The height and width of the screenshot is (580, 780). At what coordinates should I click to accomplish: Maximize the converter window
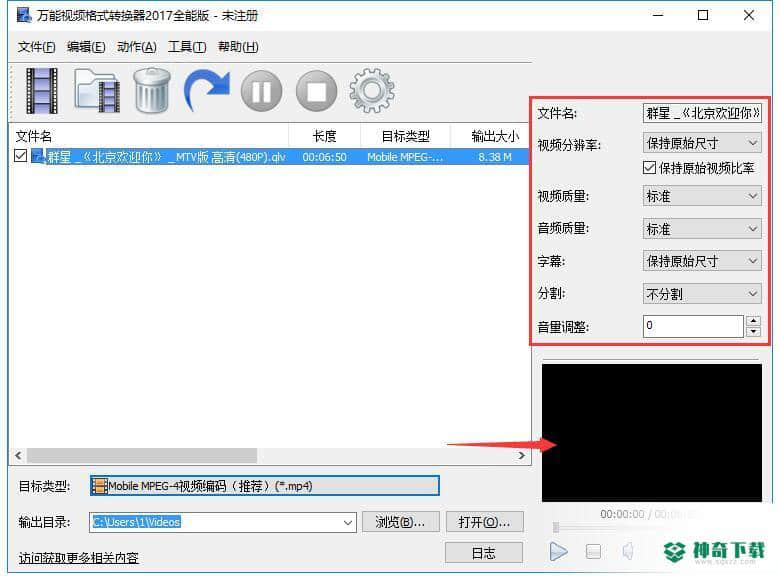pos(703,15)
